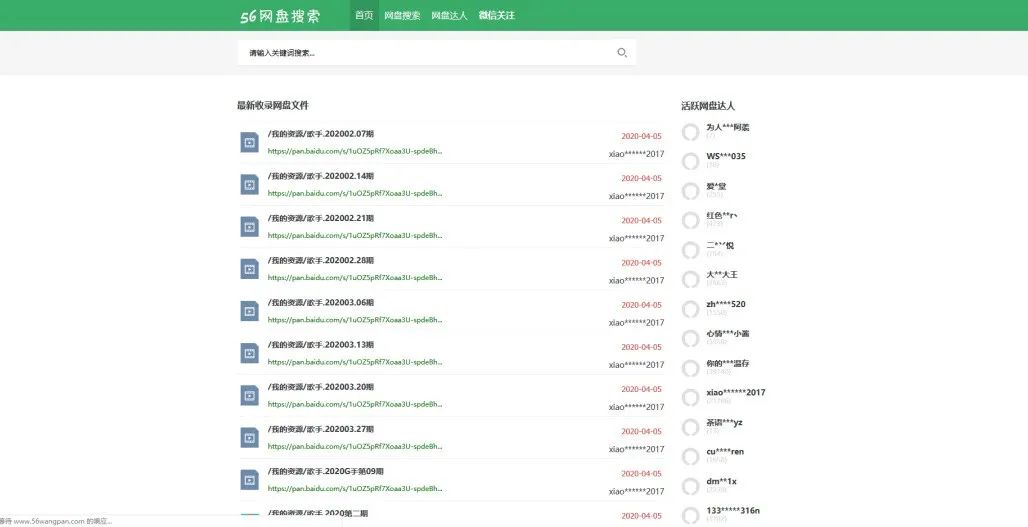Open sidebar user 大**大王
Screen dimensions: 1028x527
click(722, 275)
